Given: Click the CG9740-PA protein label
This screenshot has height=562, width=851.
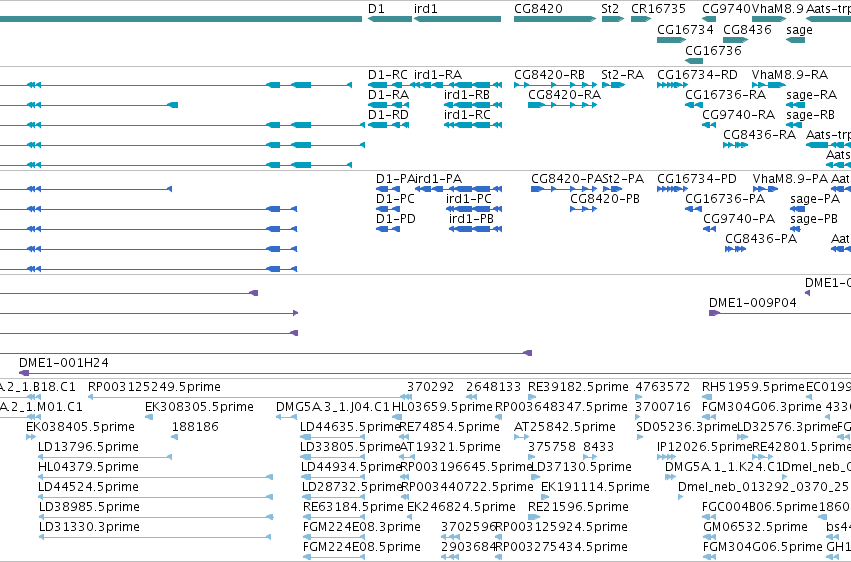Looking at the screenshot, I should (739, 219).
